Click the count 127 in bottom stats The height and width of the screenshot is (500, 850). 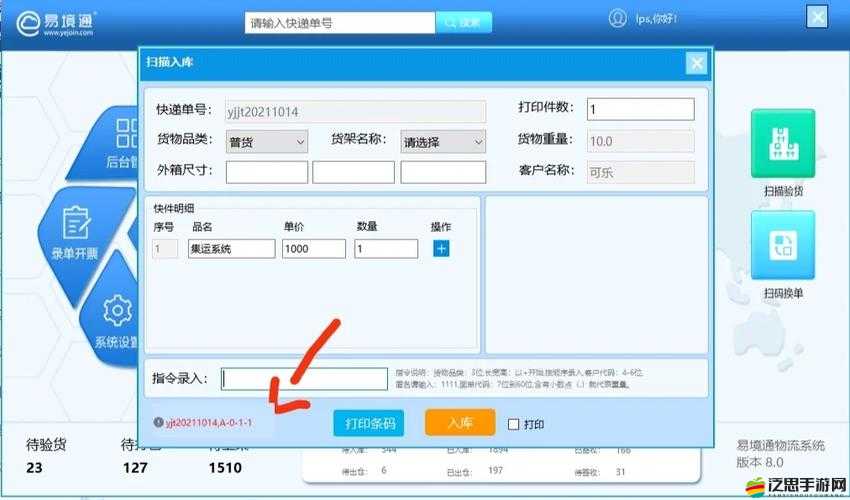tap(135, 467)
